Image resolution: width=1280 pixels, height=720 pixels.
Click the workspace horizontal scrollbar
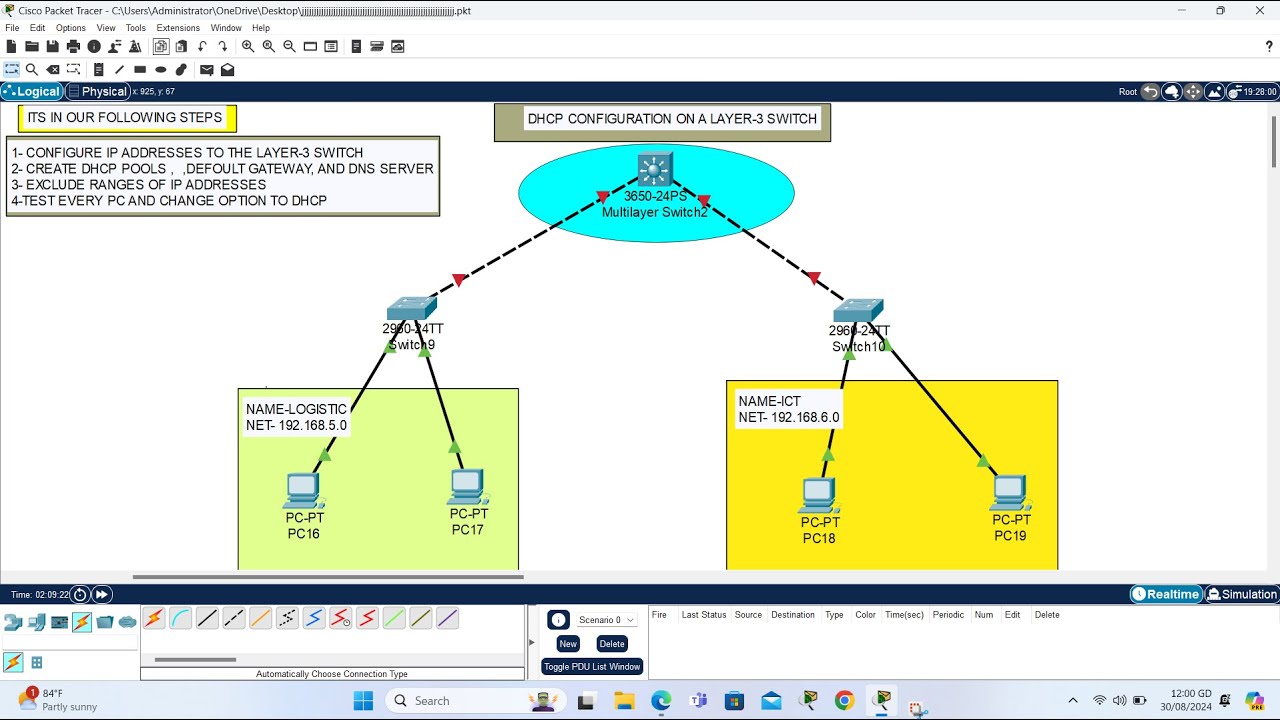[x=327, y=576]
